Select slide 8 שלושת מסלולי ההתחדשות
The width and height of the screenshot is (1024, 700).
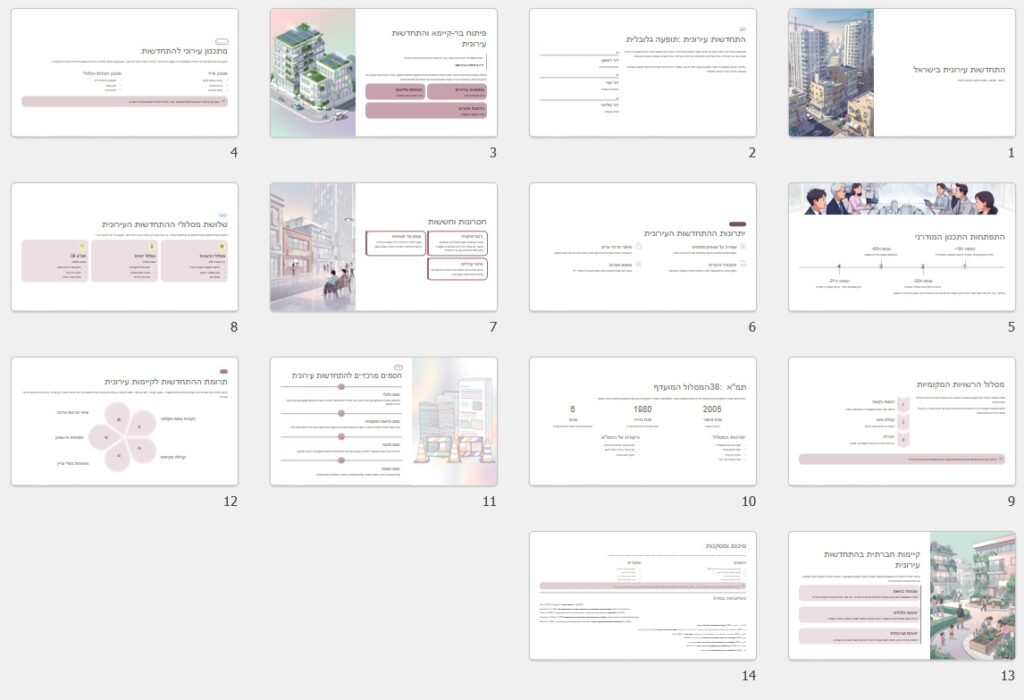124,247
